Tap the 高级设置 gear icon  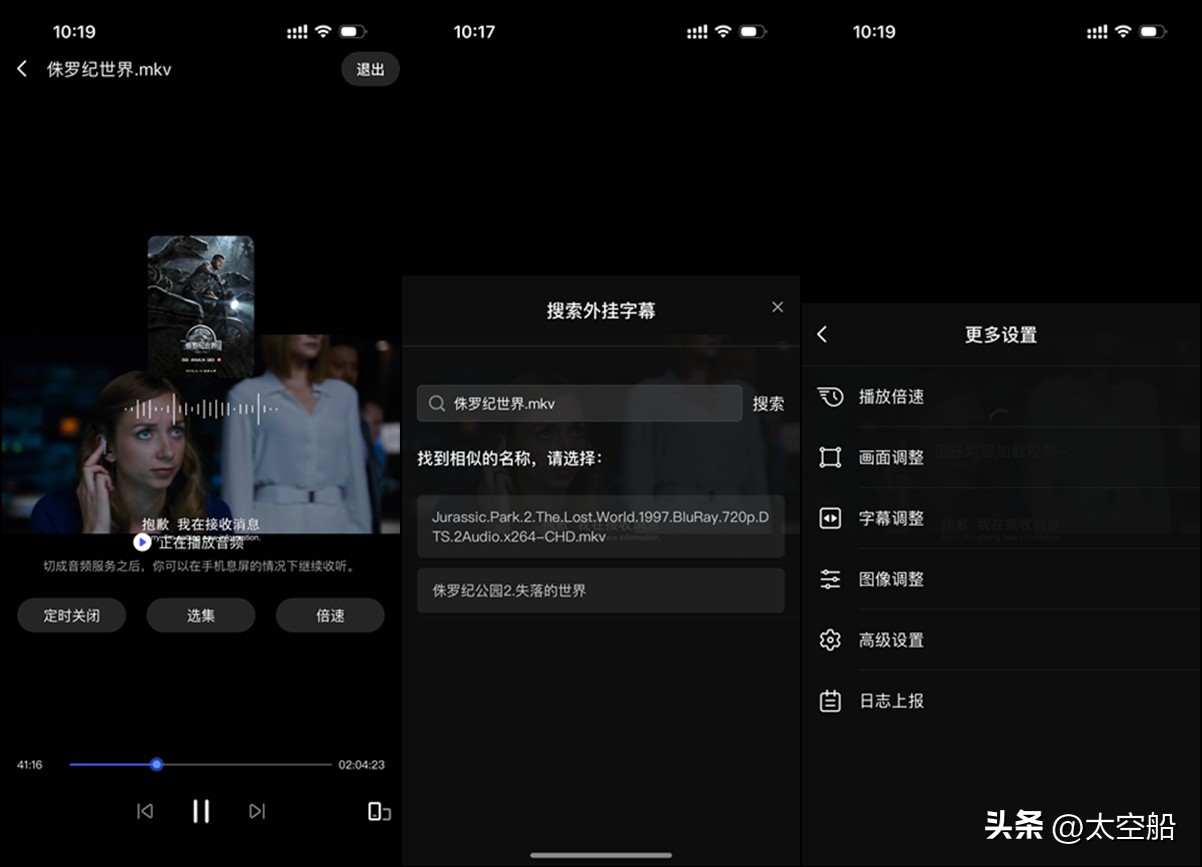coord(831,640)
